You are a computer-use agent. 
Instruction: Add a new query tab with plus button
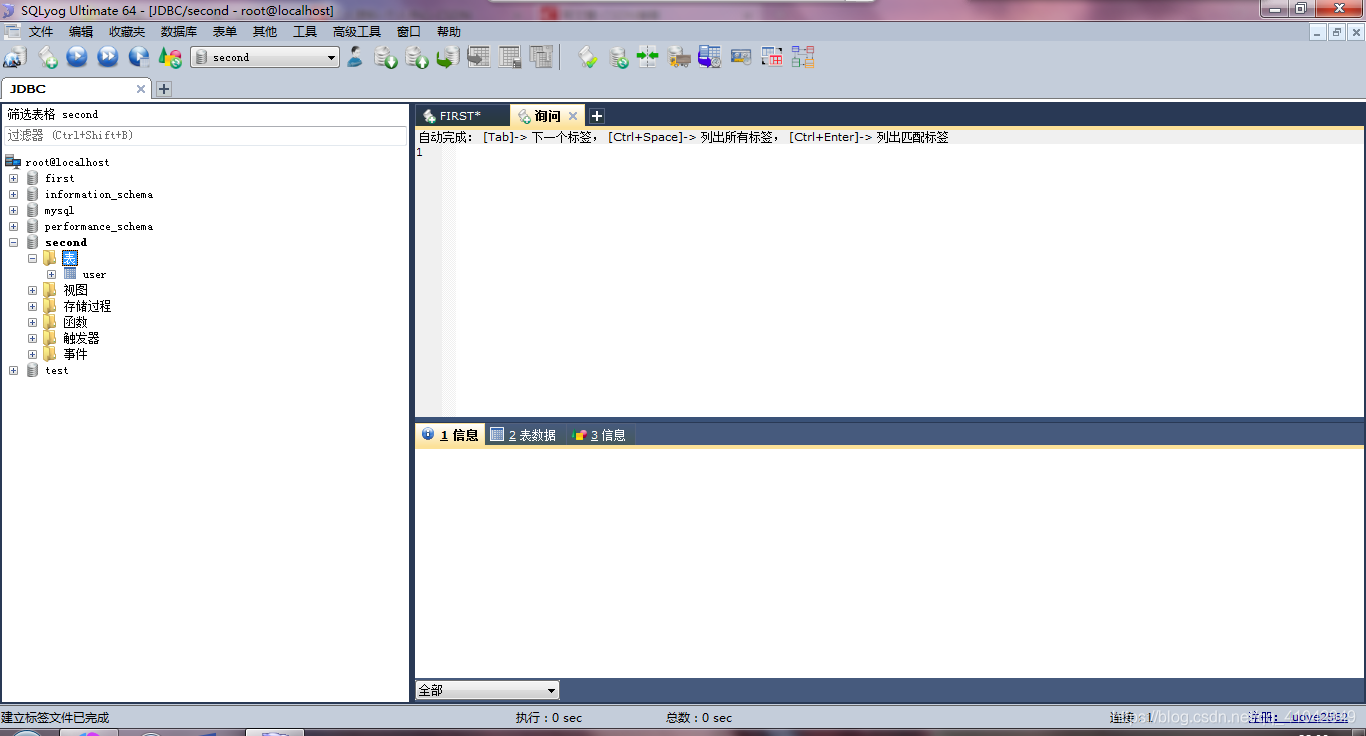(596, 116)
